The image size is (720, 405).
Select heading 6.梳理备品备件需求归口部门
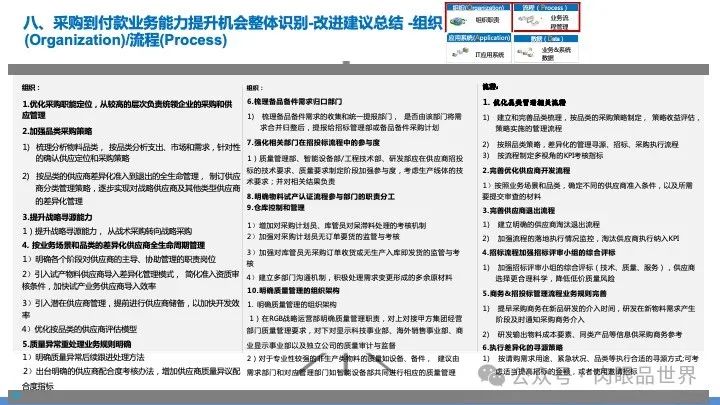(294, 101)
